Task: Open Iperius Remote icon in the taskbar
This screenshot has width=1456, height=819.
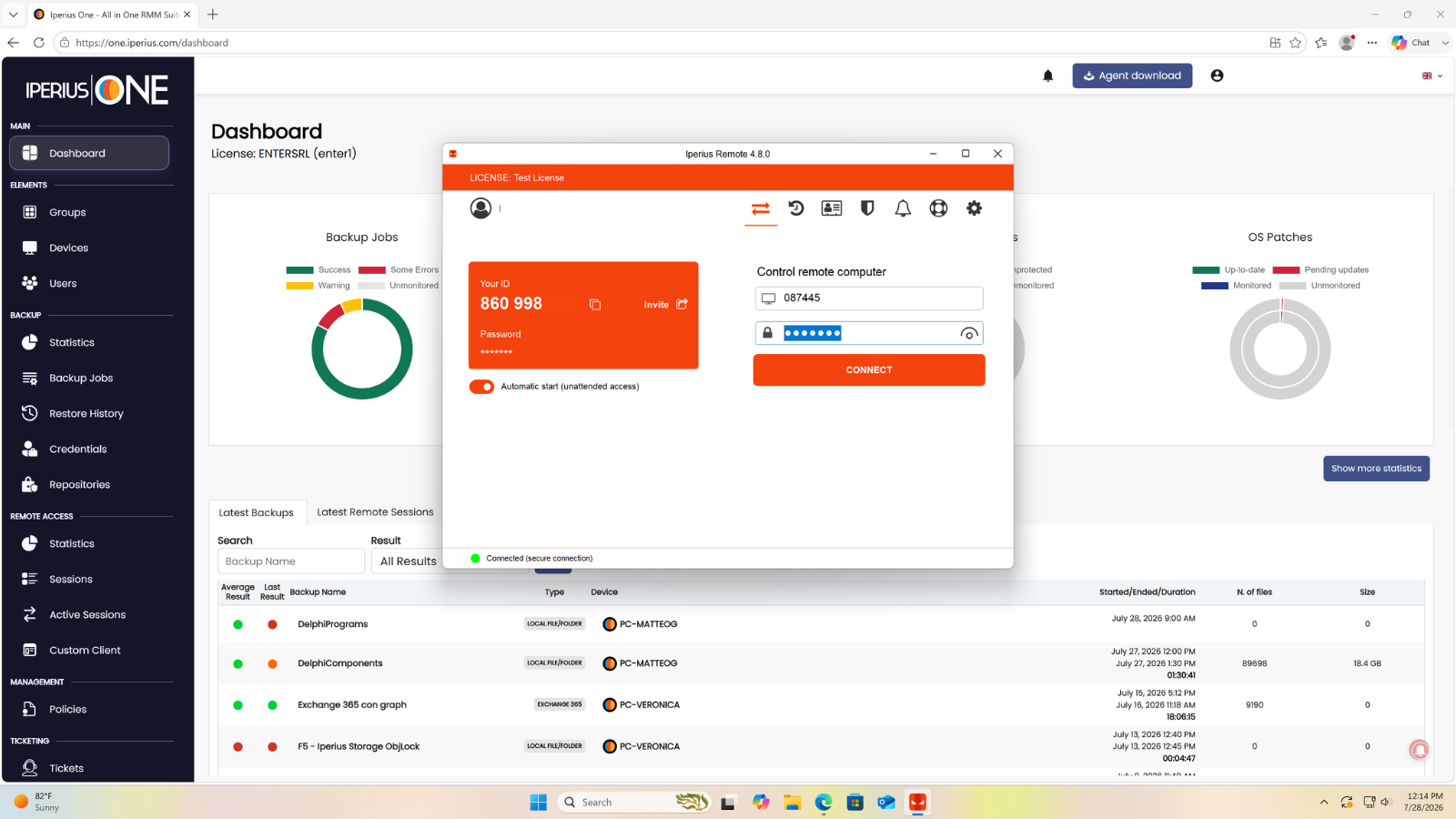Action: [917, 803]
